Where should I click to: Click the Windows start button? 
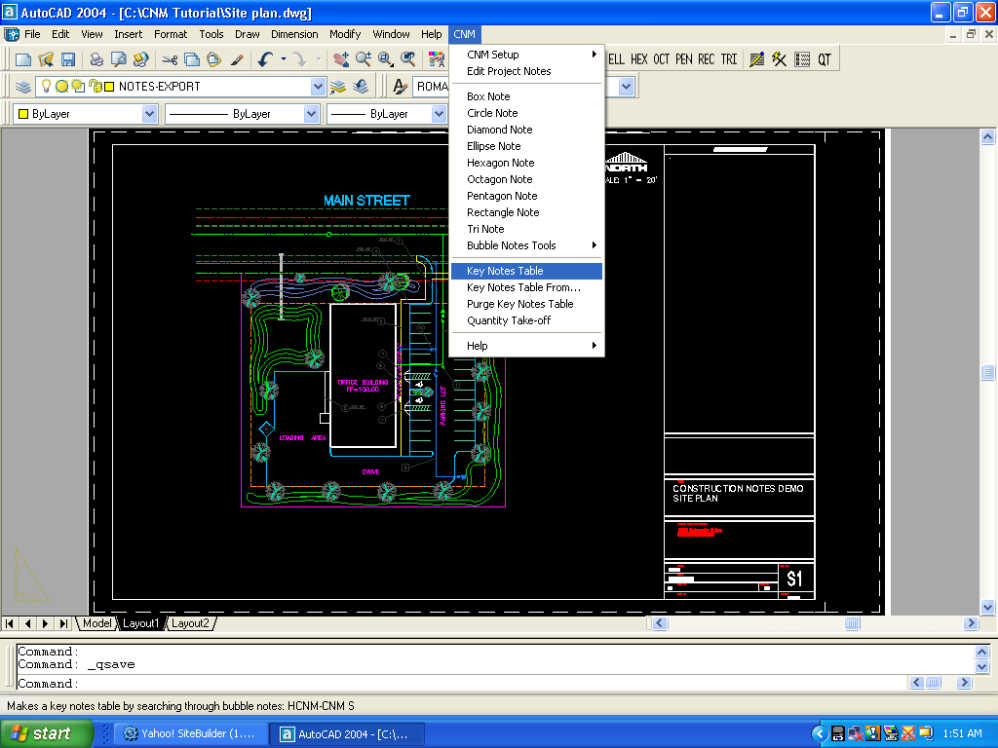(40, 734)
